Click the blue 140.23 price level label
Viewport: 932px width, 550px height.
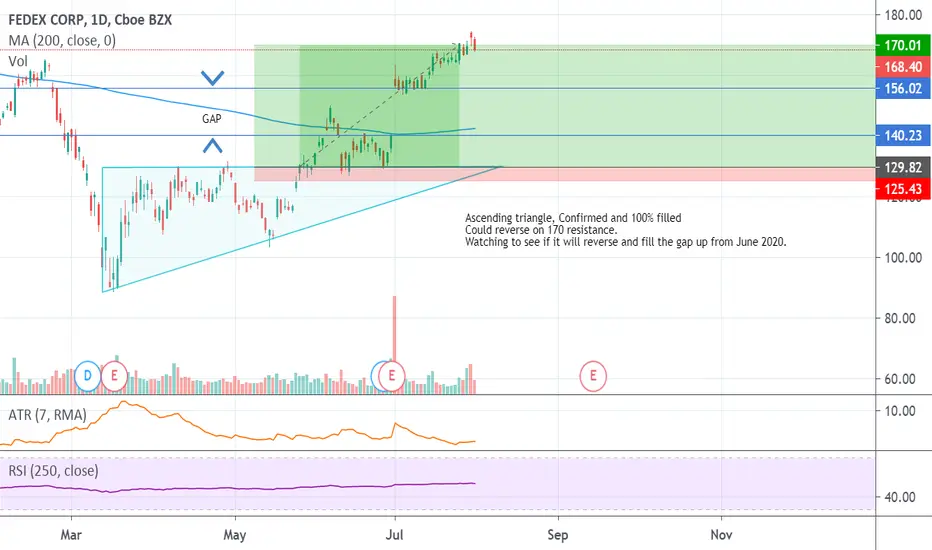tap(903, 136)
